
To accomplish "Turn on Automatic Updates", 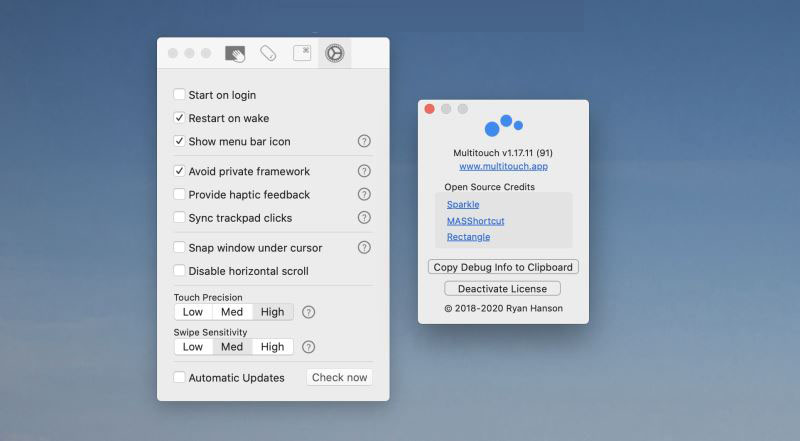I will coord(179,377).
